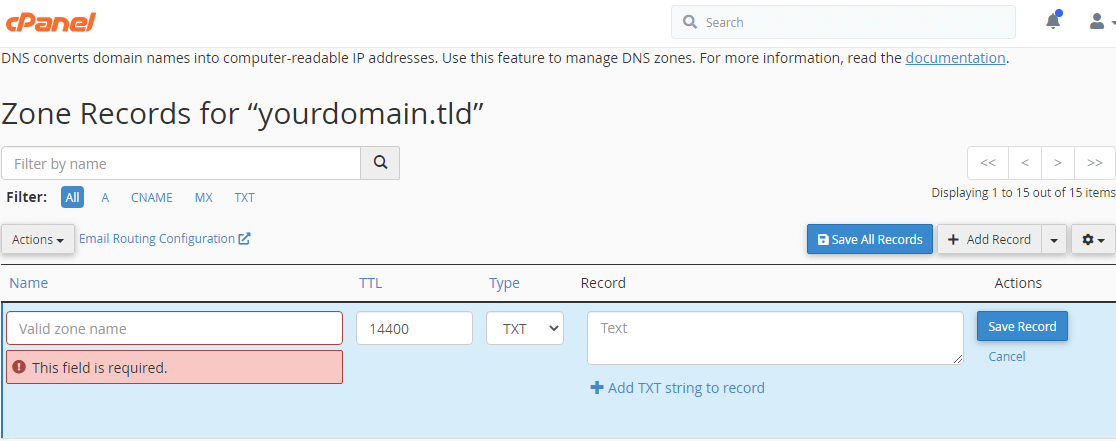Open the Actions dropdown menu
Screen dimensions: 1116x441
[x=38, y=240]
